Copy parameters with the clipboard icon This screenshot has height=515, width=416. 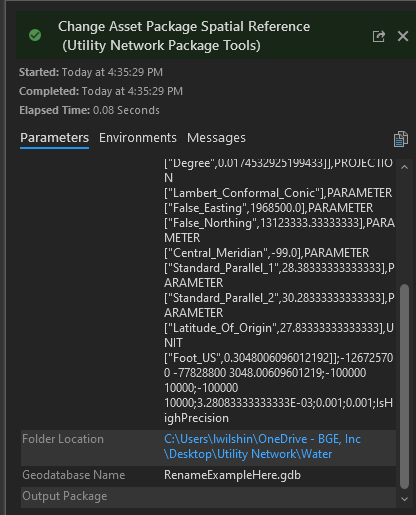click(x=401, y=139)
